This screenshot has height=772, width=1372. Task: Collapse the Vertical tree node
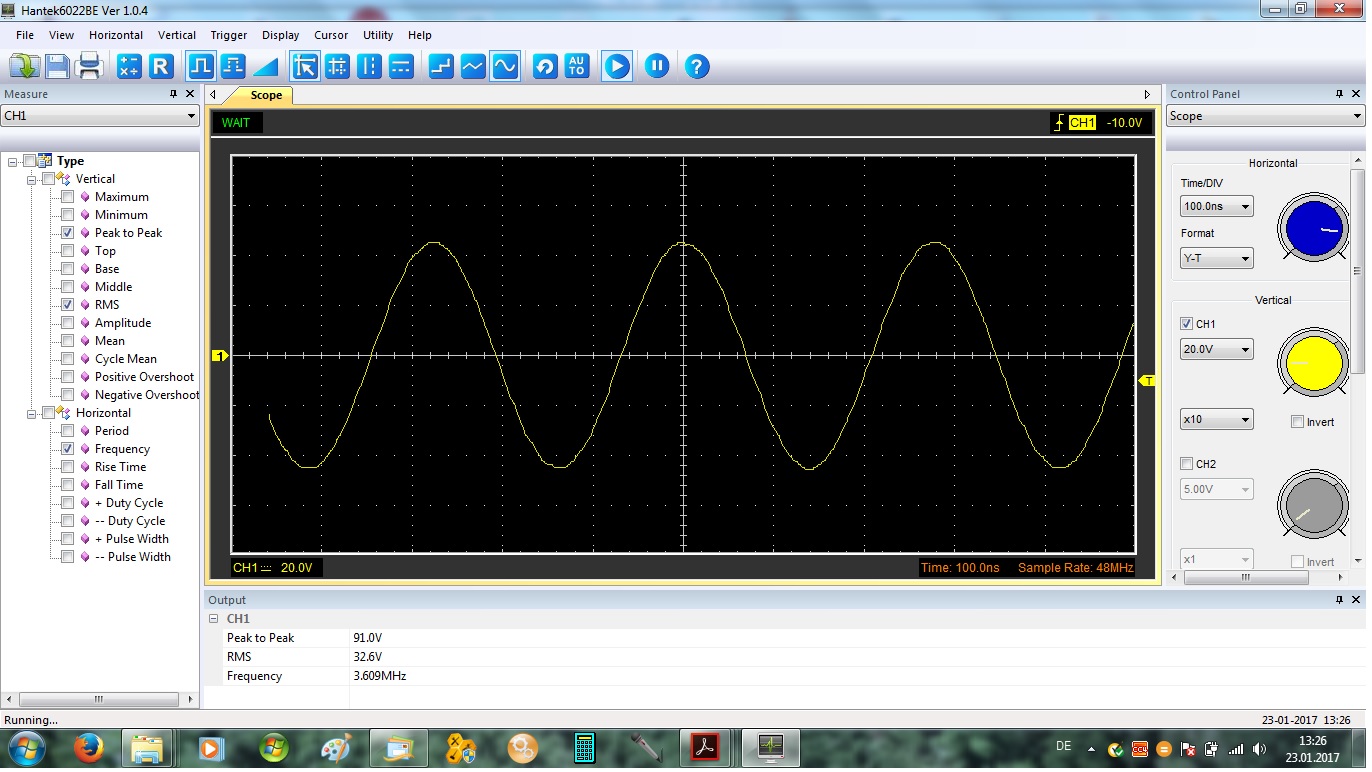[33, 179]
